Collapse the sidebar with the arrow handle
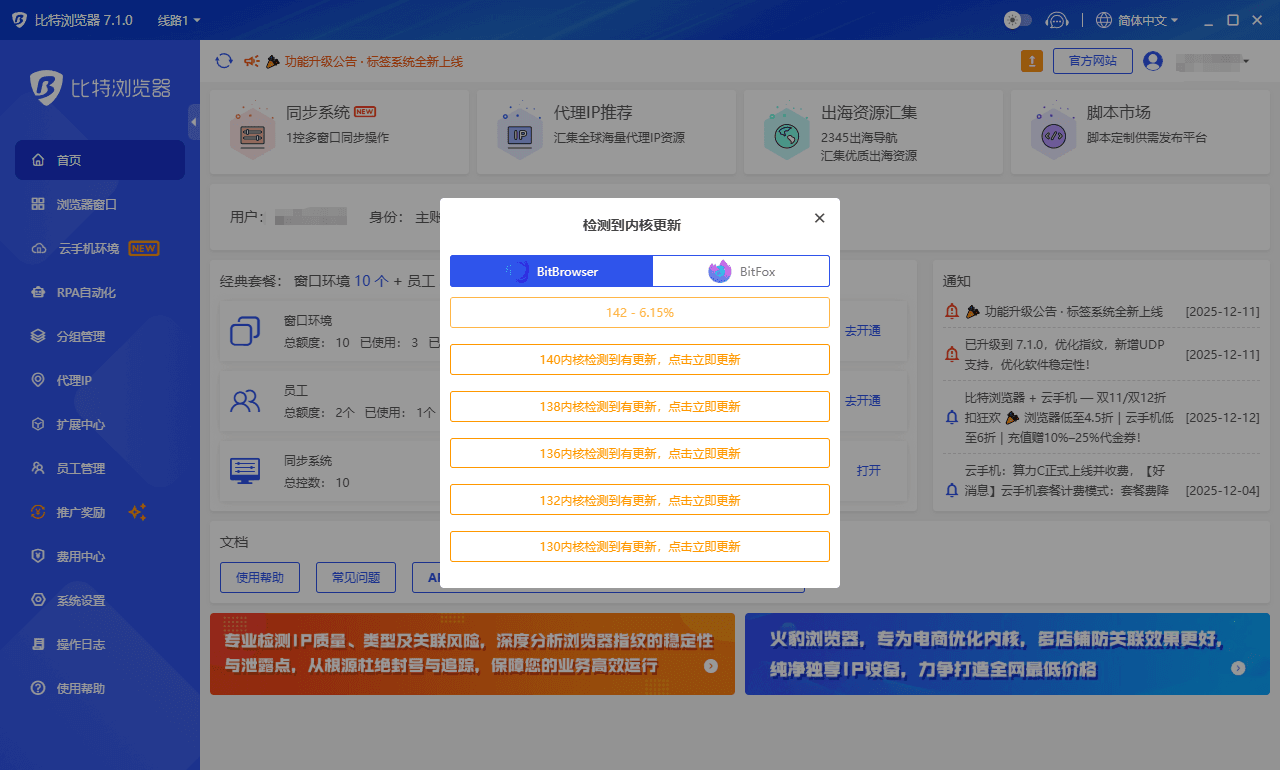 click(x=194, y=122)
